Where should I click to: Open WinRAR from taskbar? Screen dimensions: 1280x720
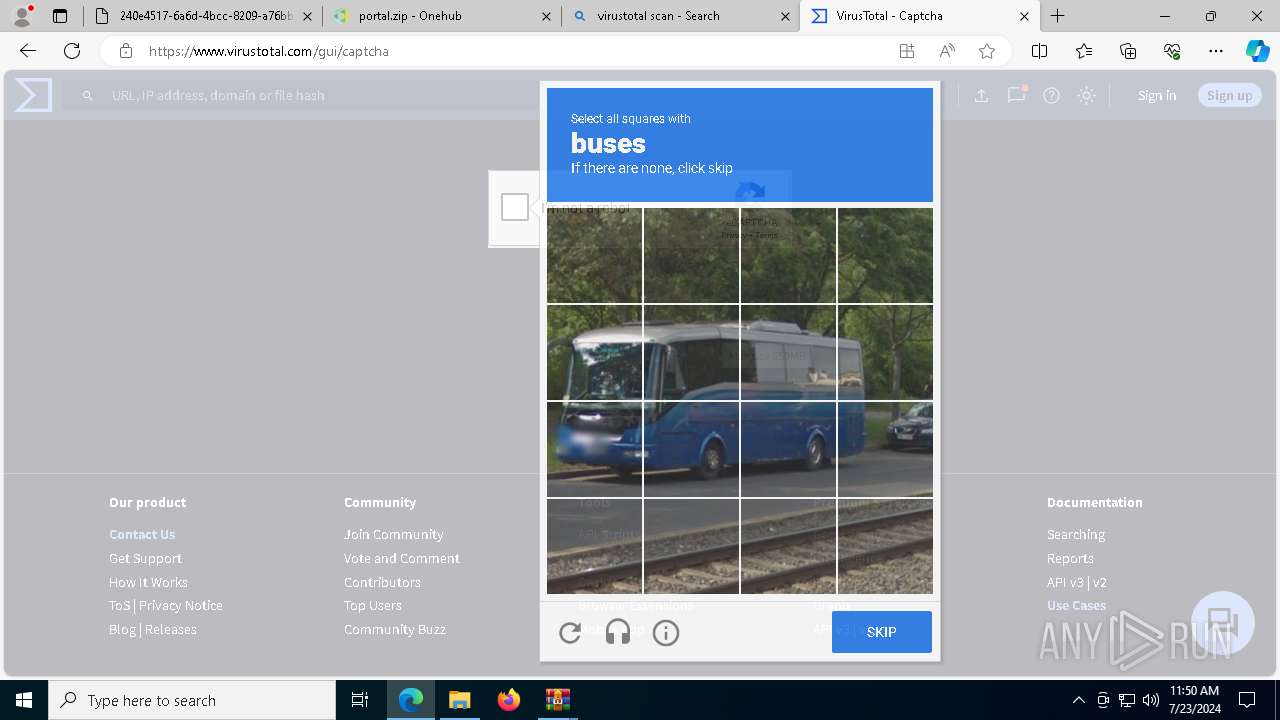(x=557, y=700)
